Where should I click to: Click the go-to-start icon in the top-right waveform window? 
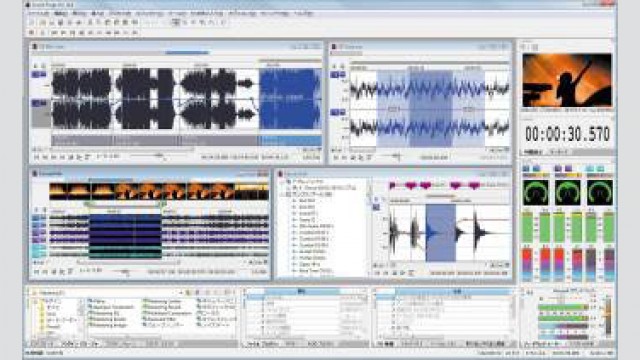click(x=336, y=157)
